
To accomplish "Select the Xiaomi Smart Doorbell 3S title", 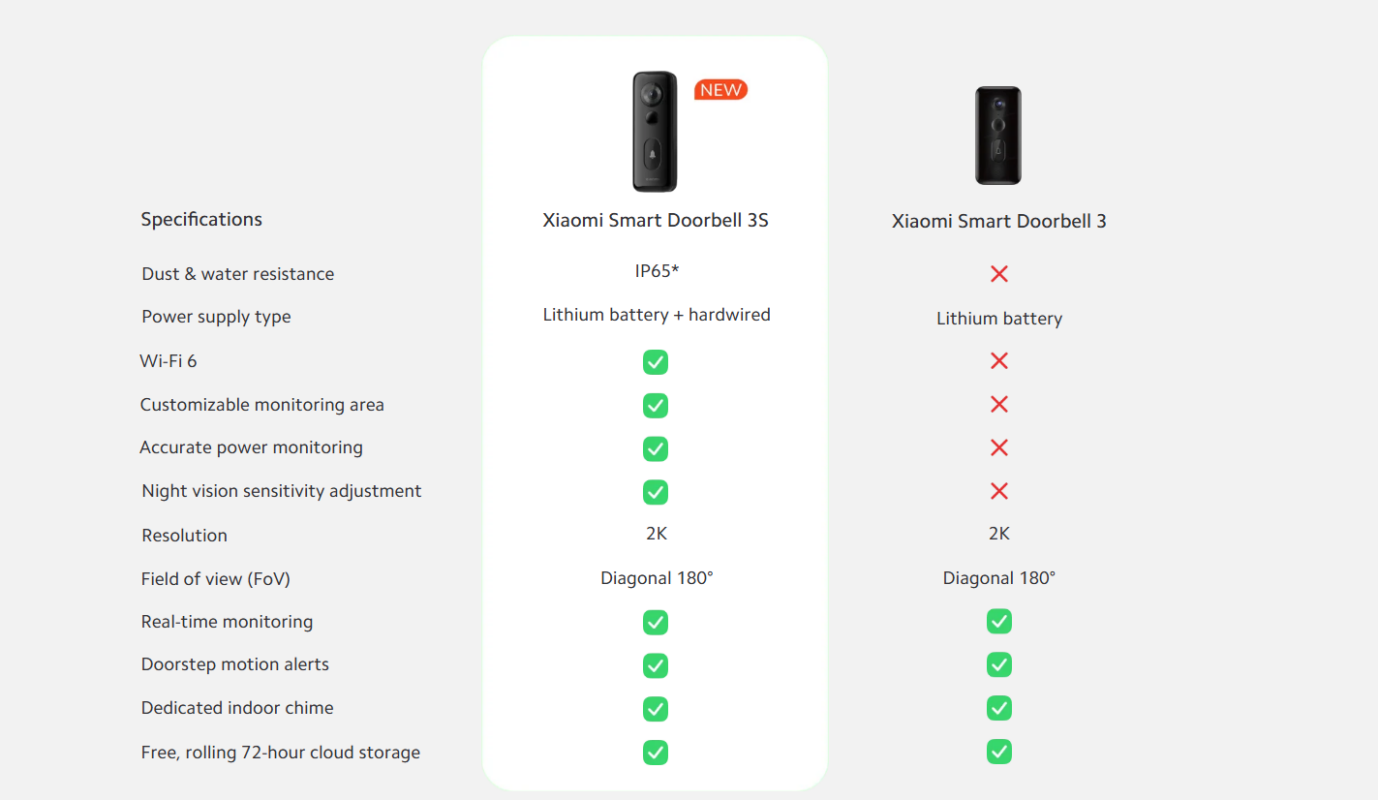I will click(655, 220).
